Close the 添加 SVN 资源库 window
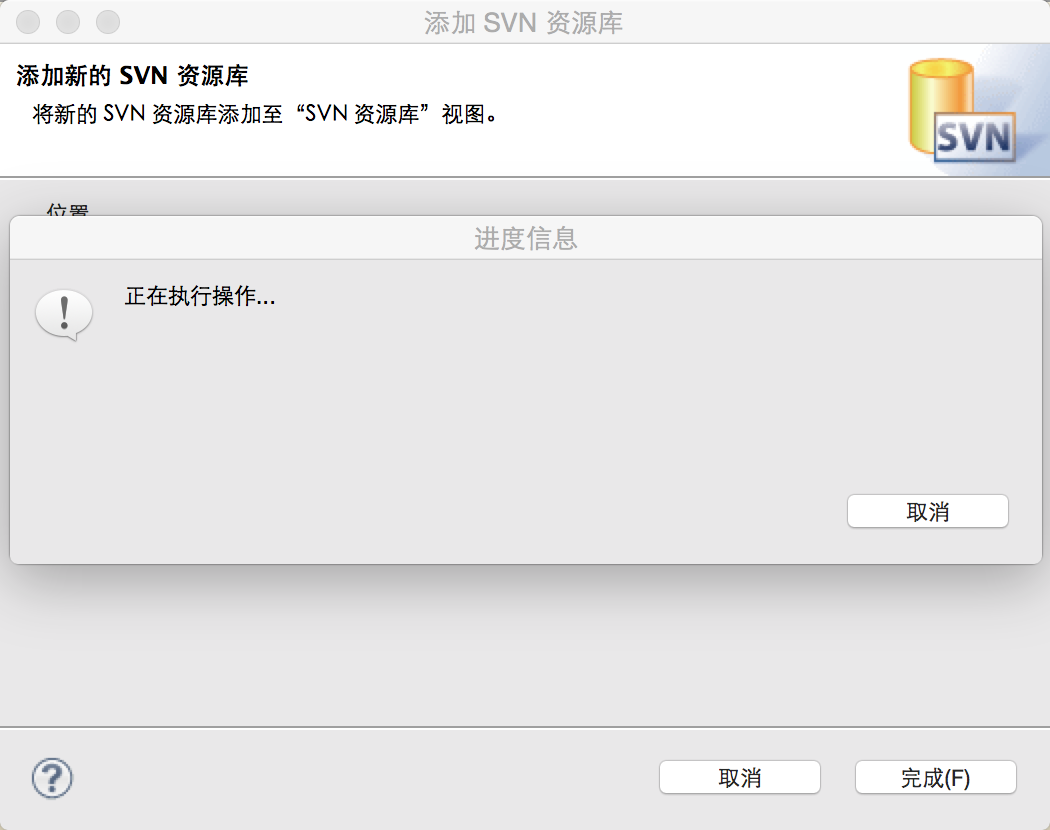 coord(27,21)
